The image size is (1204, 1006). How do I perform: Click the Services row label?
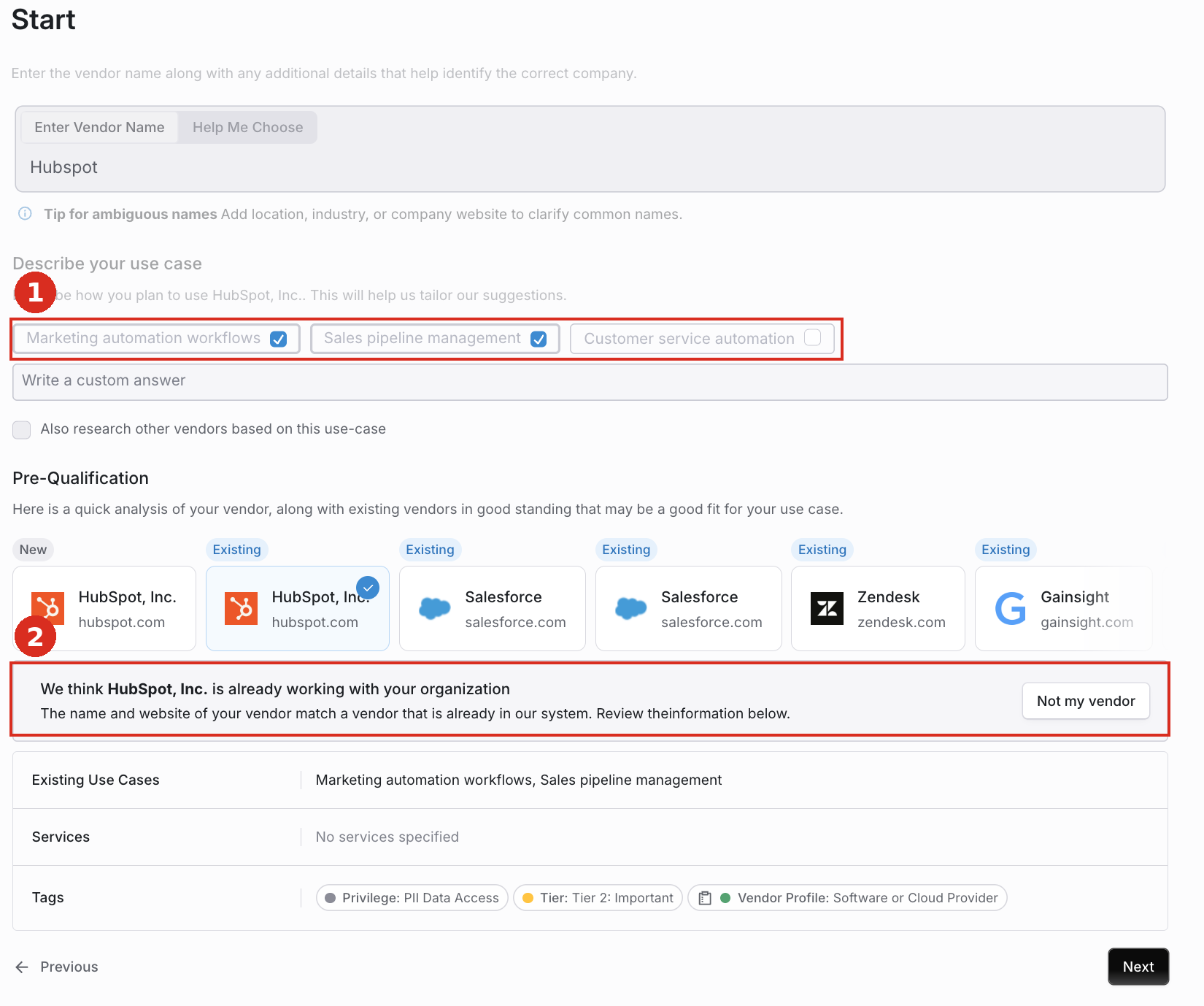click(x=61, y=837)
